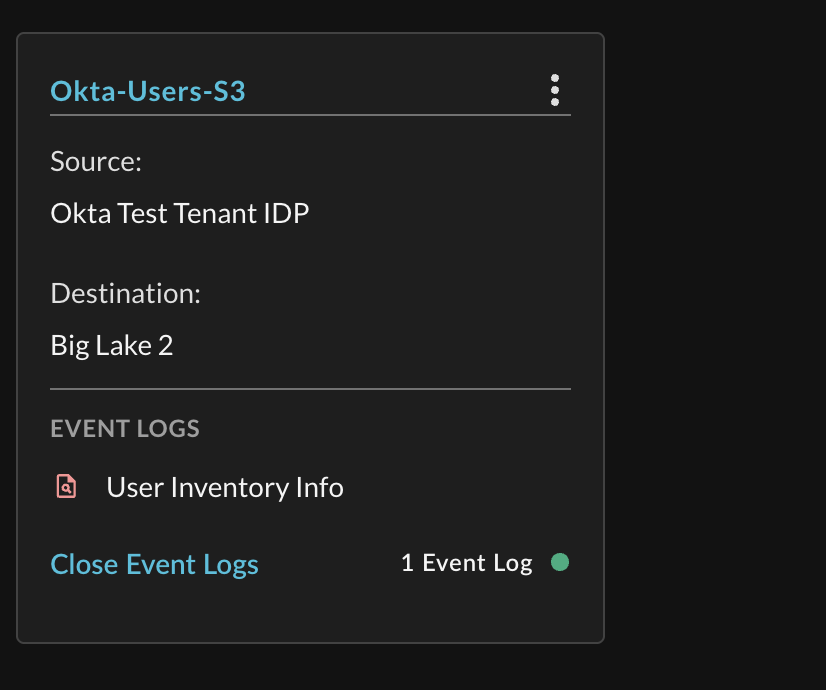Click the 1 Event Log counter
The image size is (826, 690).
(x=467, y=563)
